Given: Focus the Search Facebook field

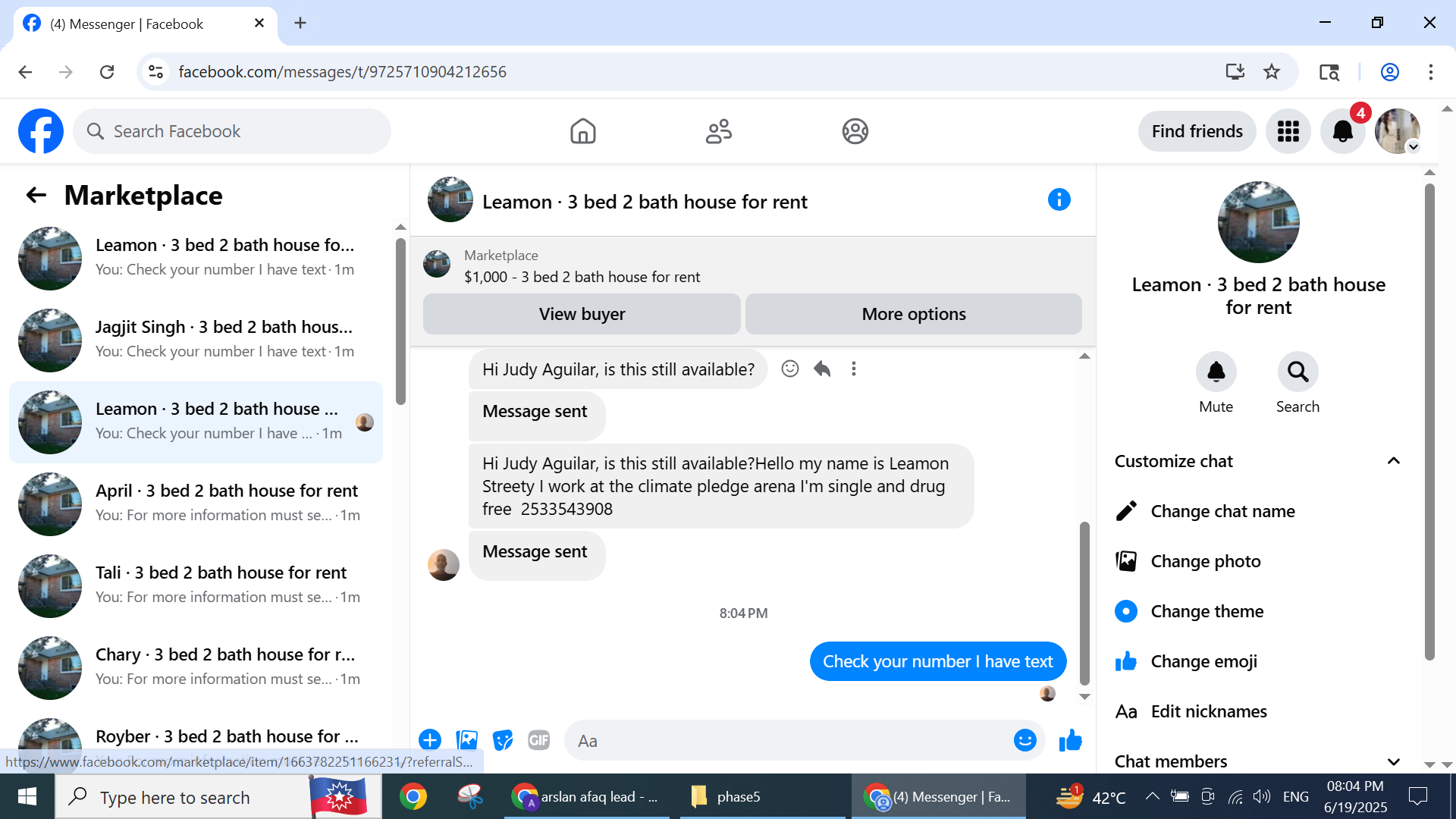Looking at the screenshot, I should pos(232,131).
